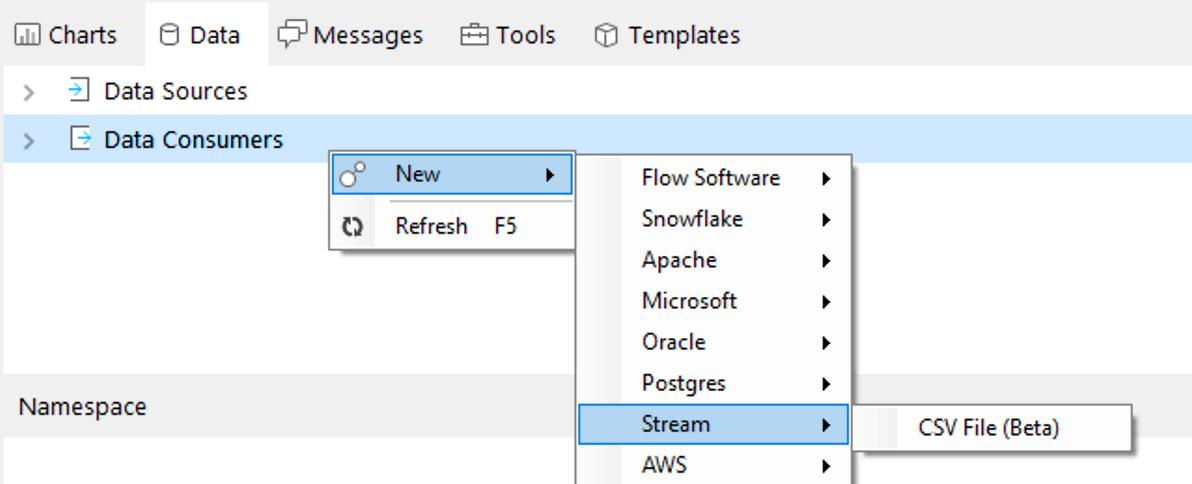Image resolution: width=1192 pixels, height=484 pixels.
Task: Choose New in the context menu
Action: 452,175
